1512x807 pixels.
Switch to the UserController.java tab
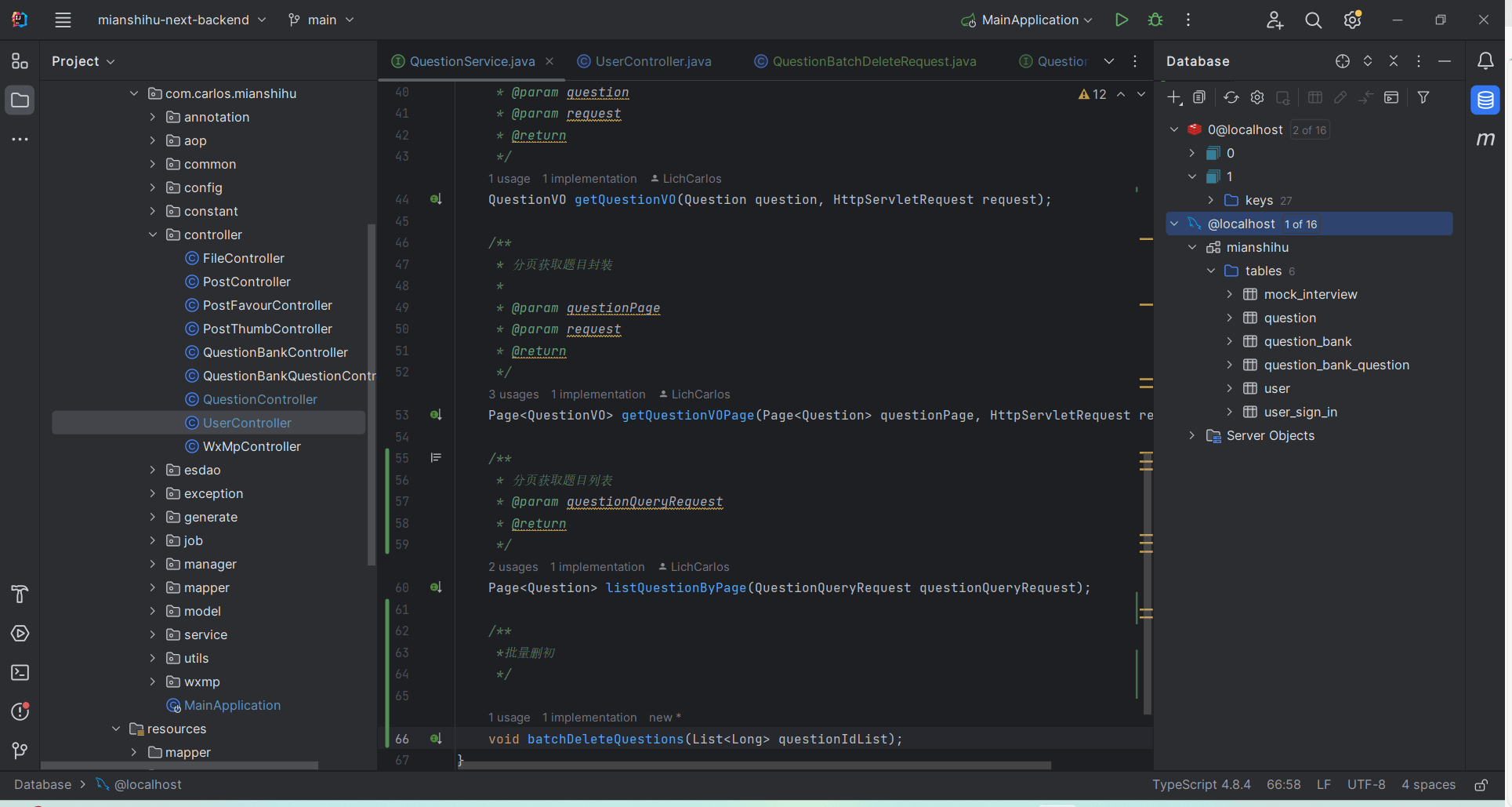click(652, 61)
